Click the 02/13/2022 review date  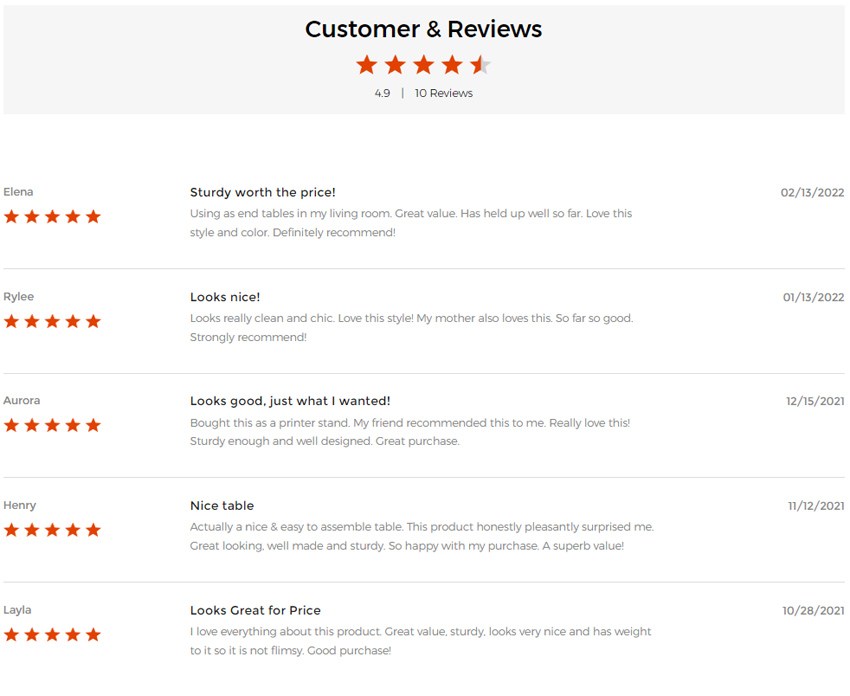(x=812, y=193)
